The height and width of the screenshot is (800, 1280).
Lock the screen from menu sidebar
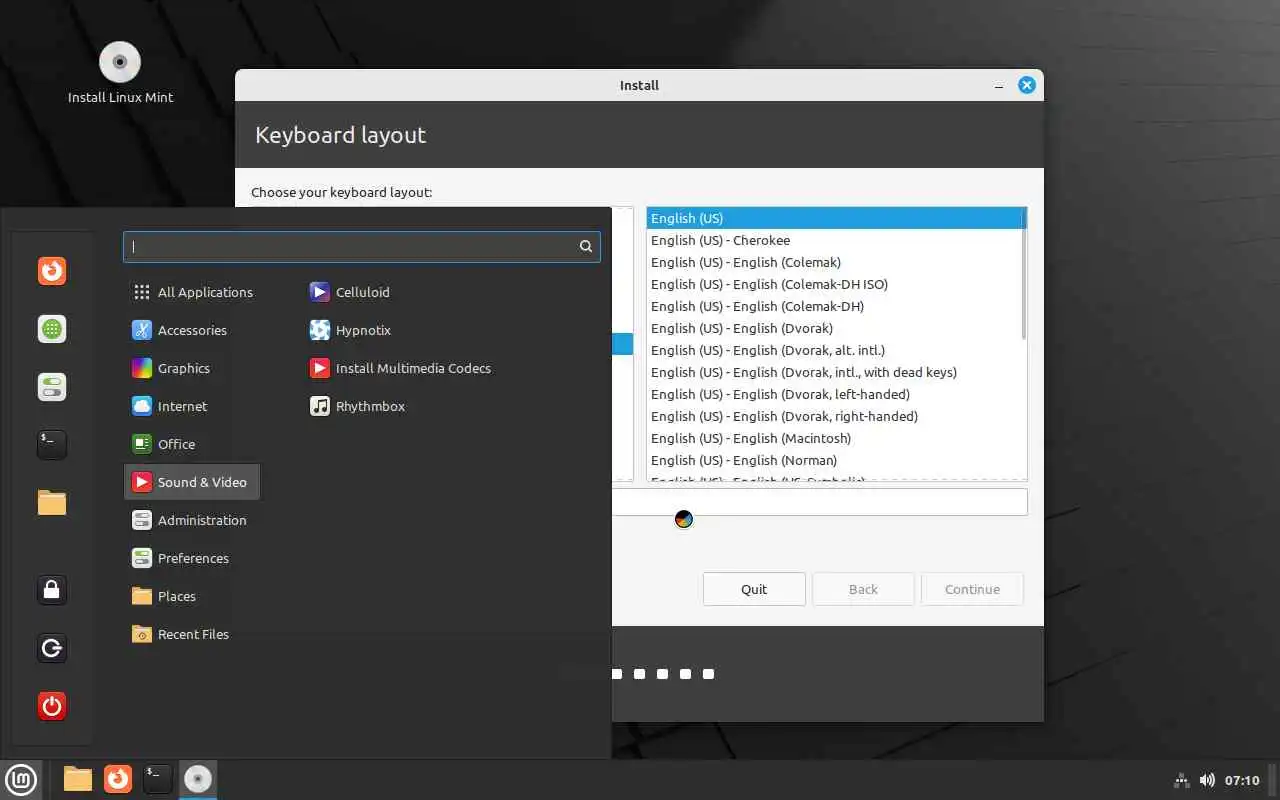52,590
